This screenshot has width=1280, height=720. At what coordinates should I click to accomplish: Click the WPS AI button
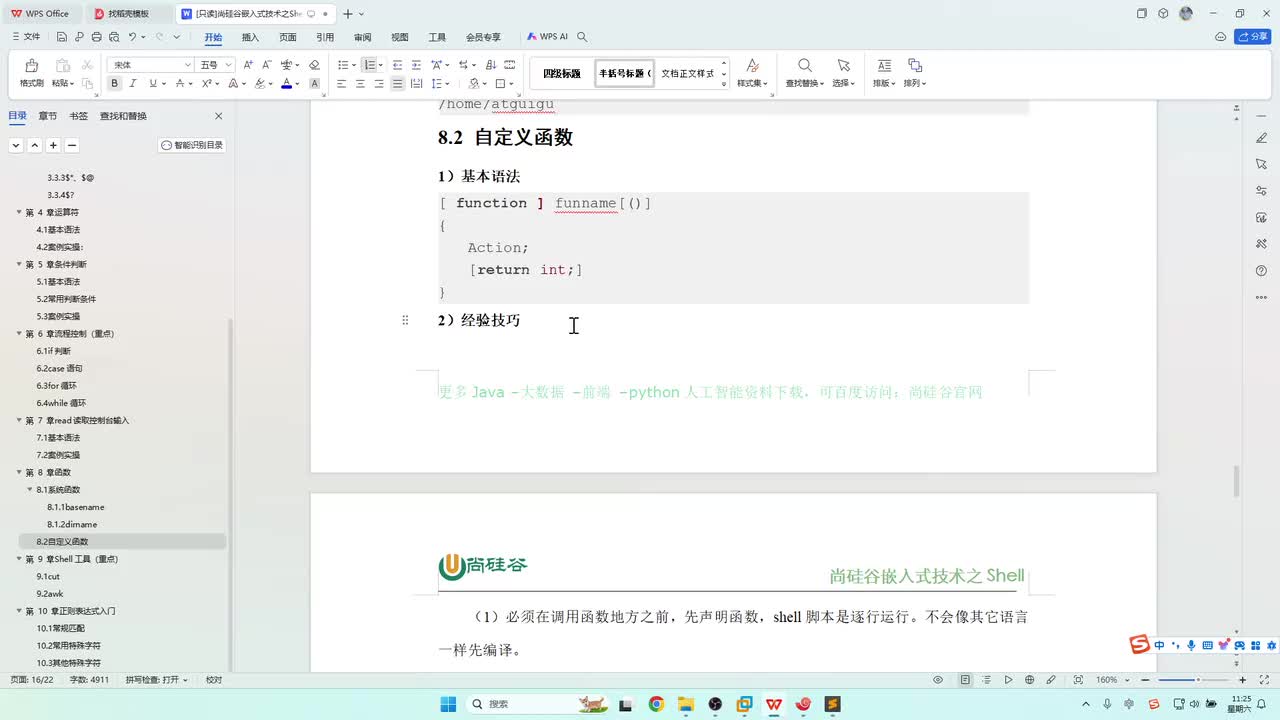point(549,37)
